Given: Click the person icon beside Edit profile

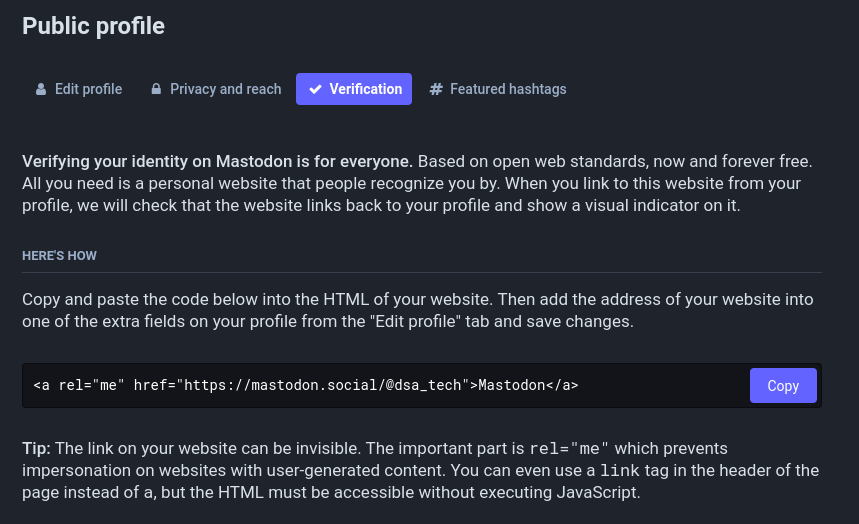Looking at the screenshot, I should (41, 89).
